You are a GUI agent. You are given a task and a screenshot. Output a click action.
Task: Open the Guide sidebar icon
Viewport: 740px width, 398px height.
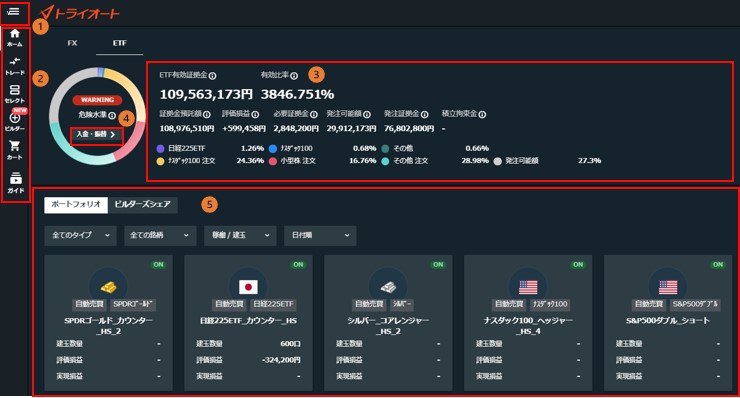(16, 182)
